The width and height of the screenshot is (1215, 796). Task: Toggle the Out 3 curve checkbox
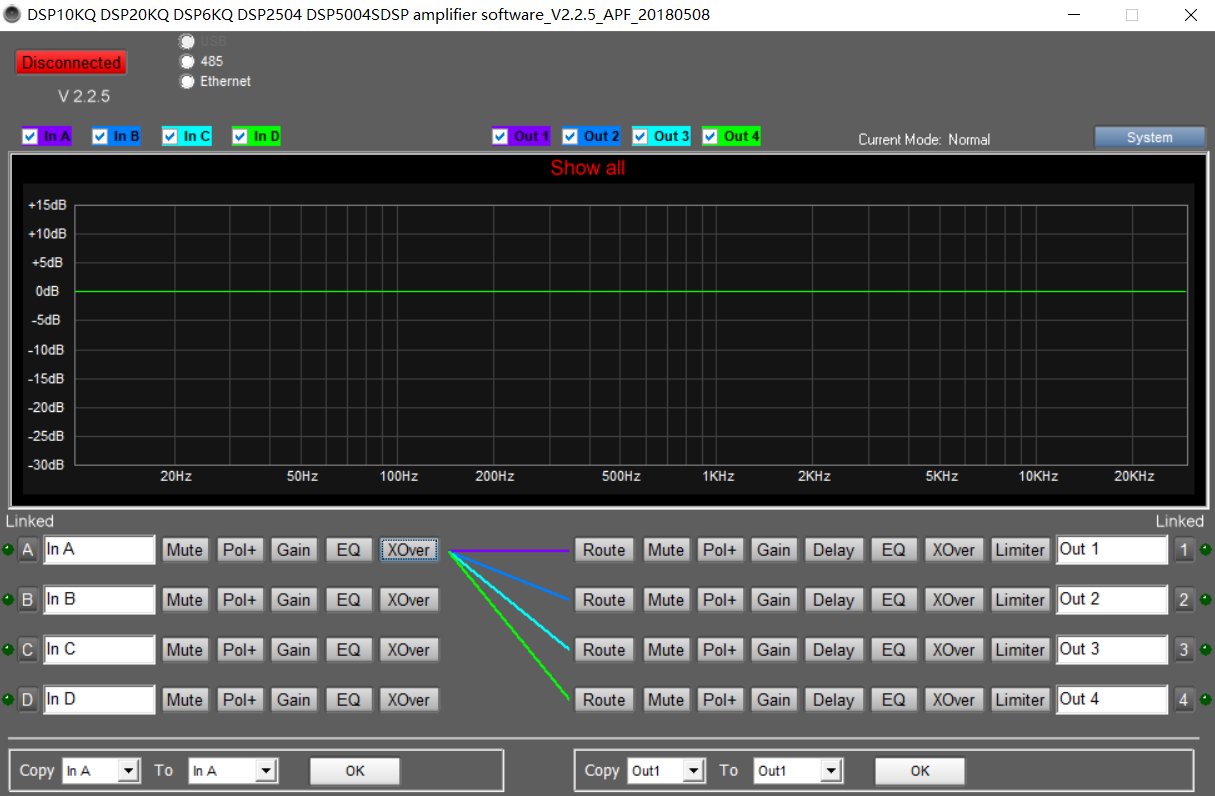pos(640,137)
